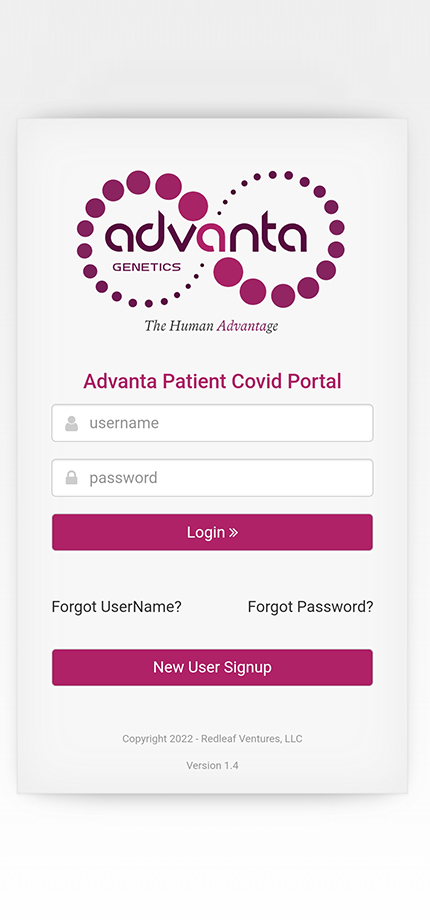Click the GENETICS text in the logo
The height and width of the screenshot is (920, 430).
tap(147, 267)
